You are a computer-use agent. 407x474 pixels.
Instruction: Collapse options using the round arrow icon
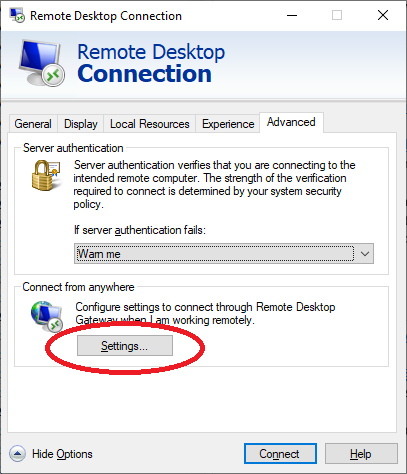pyautogui.click(x=17, y=454)
